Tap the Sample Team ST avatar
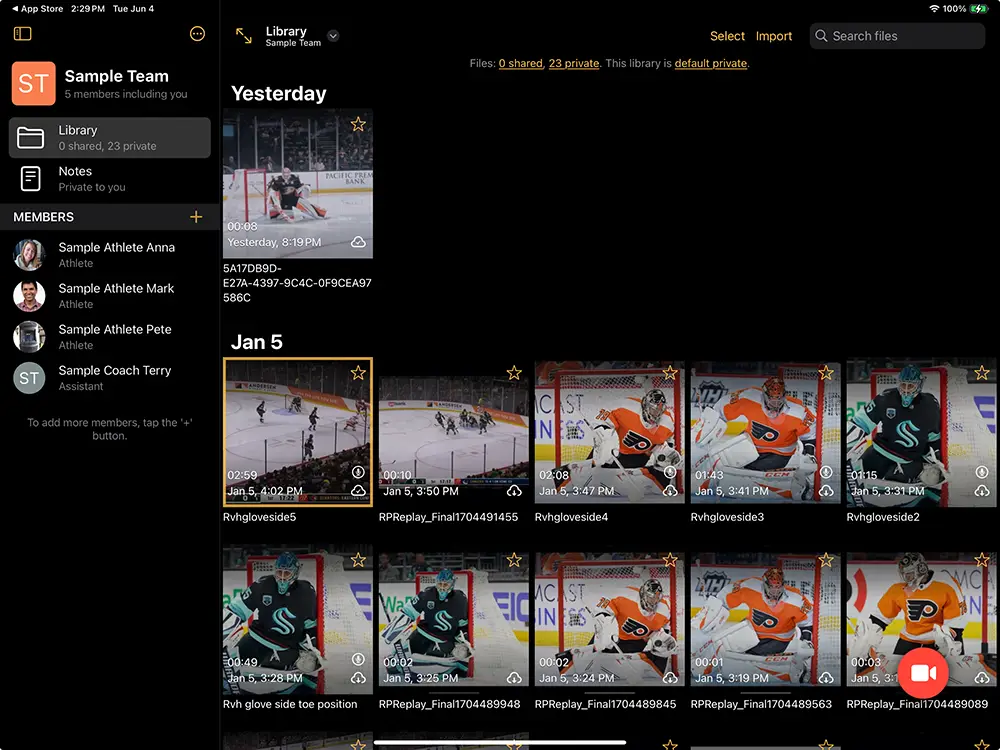The image size is (1000, 750). pyautogui.click(x=33, y=84)
